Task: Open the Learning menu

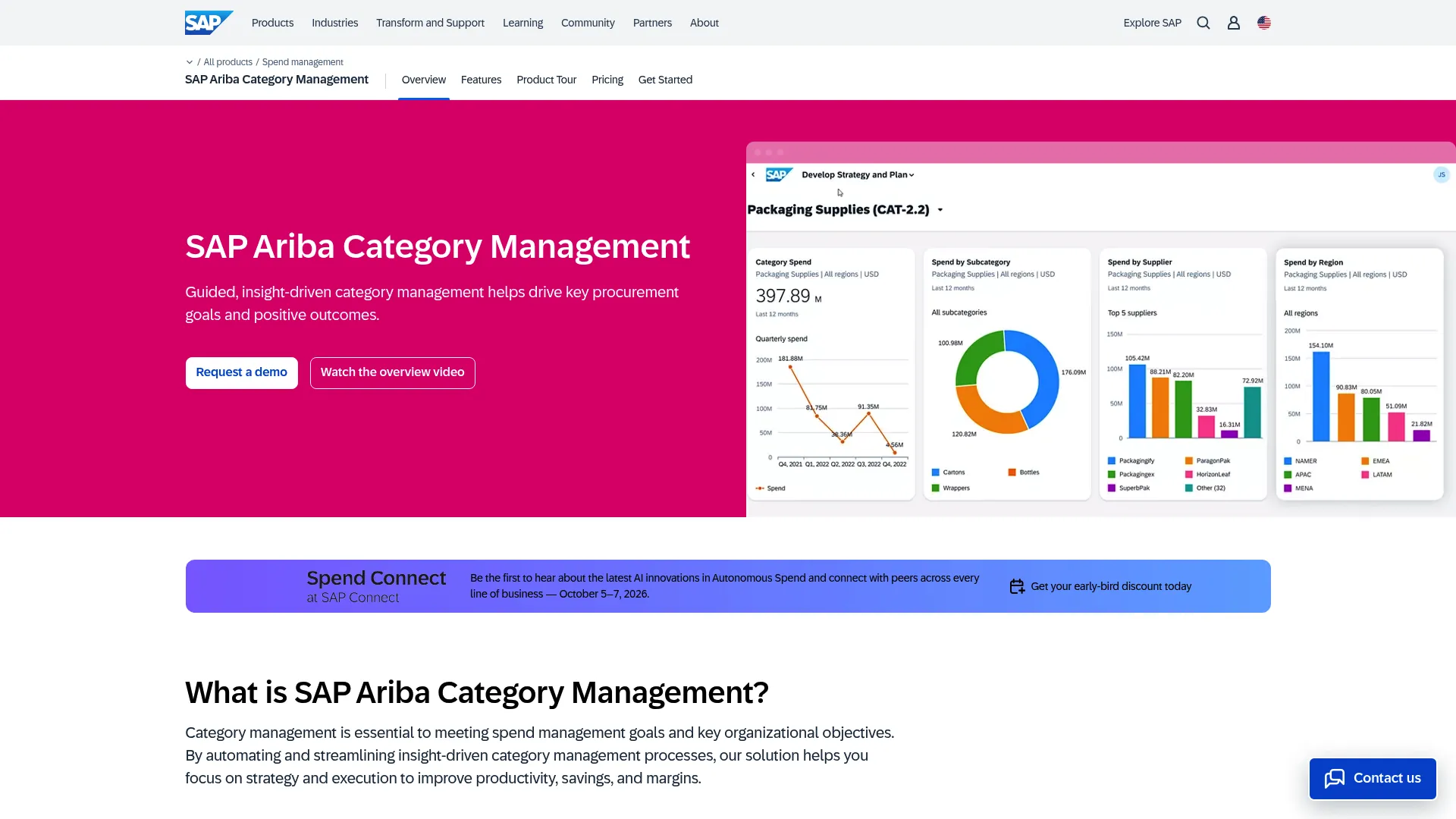Action: click(522, 23)
